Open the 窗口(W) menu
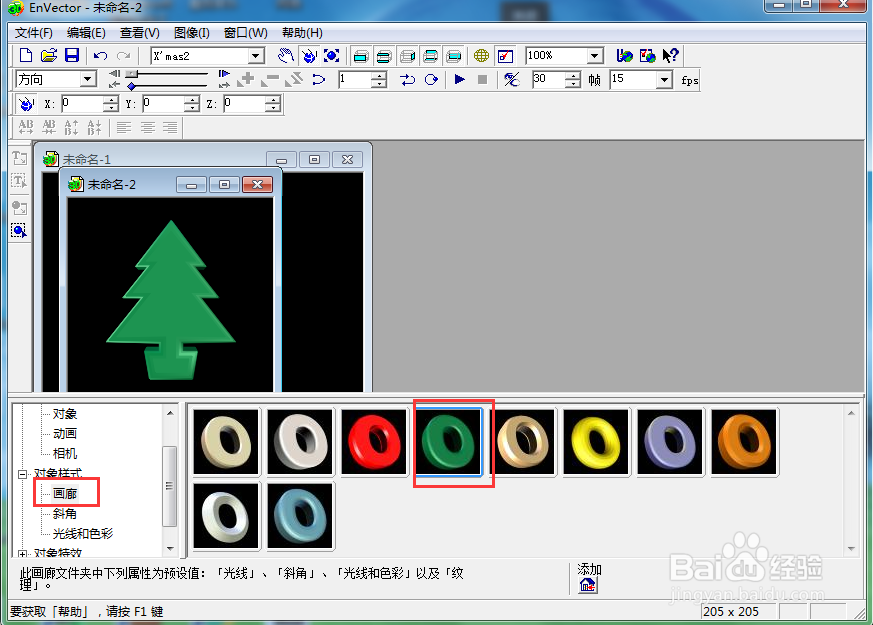The image size is (873, 625). click(x=246, y=33)
